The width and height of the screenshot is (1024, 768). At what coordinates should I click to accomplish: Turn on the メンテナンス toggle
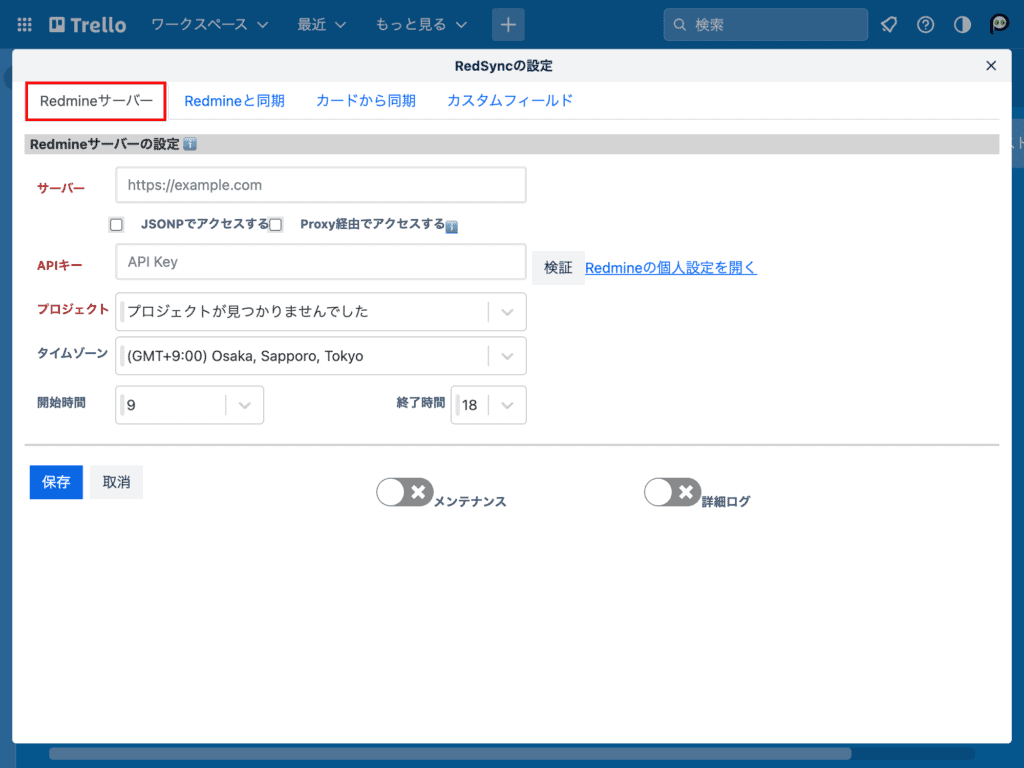click(405, 492)
